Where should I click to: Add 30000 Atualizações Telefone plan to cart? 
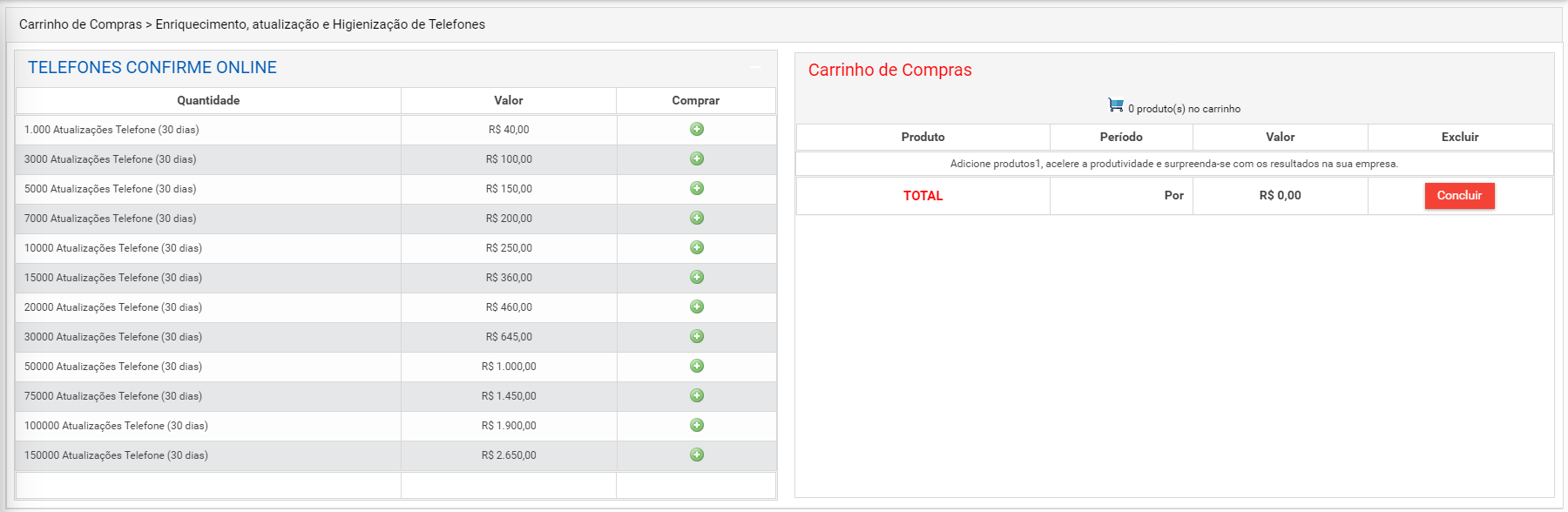[x=697, y=336]
